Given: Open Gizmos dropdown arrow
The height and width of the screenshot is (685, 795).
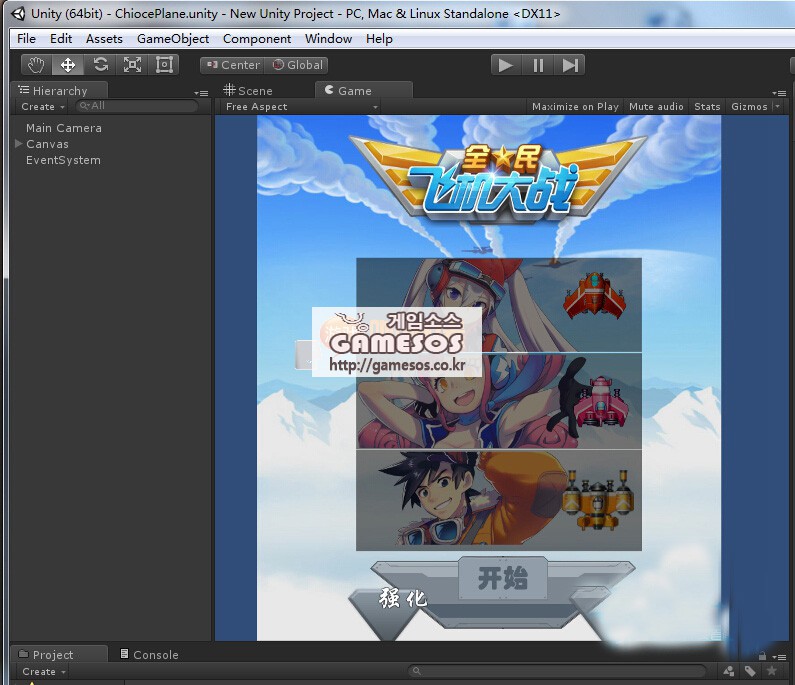Looking at the screenshot, I should pyautogui.click(x=777, y=106).
